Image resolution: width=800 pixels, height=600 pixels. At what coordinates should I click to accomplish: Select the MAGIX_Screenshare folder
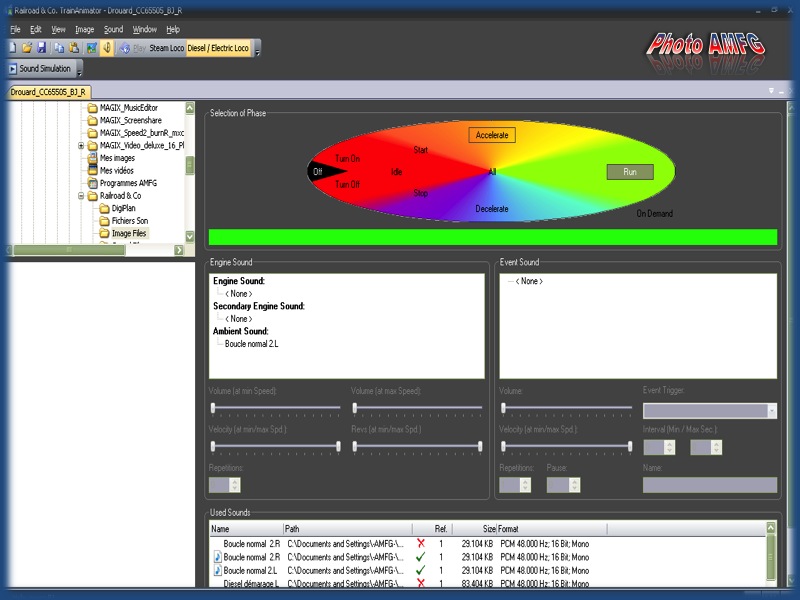(131, 120)
